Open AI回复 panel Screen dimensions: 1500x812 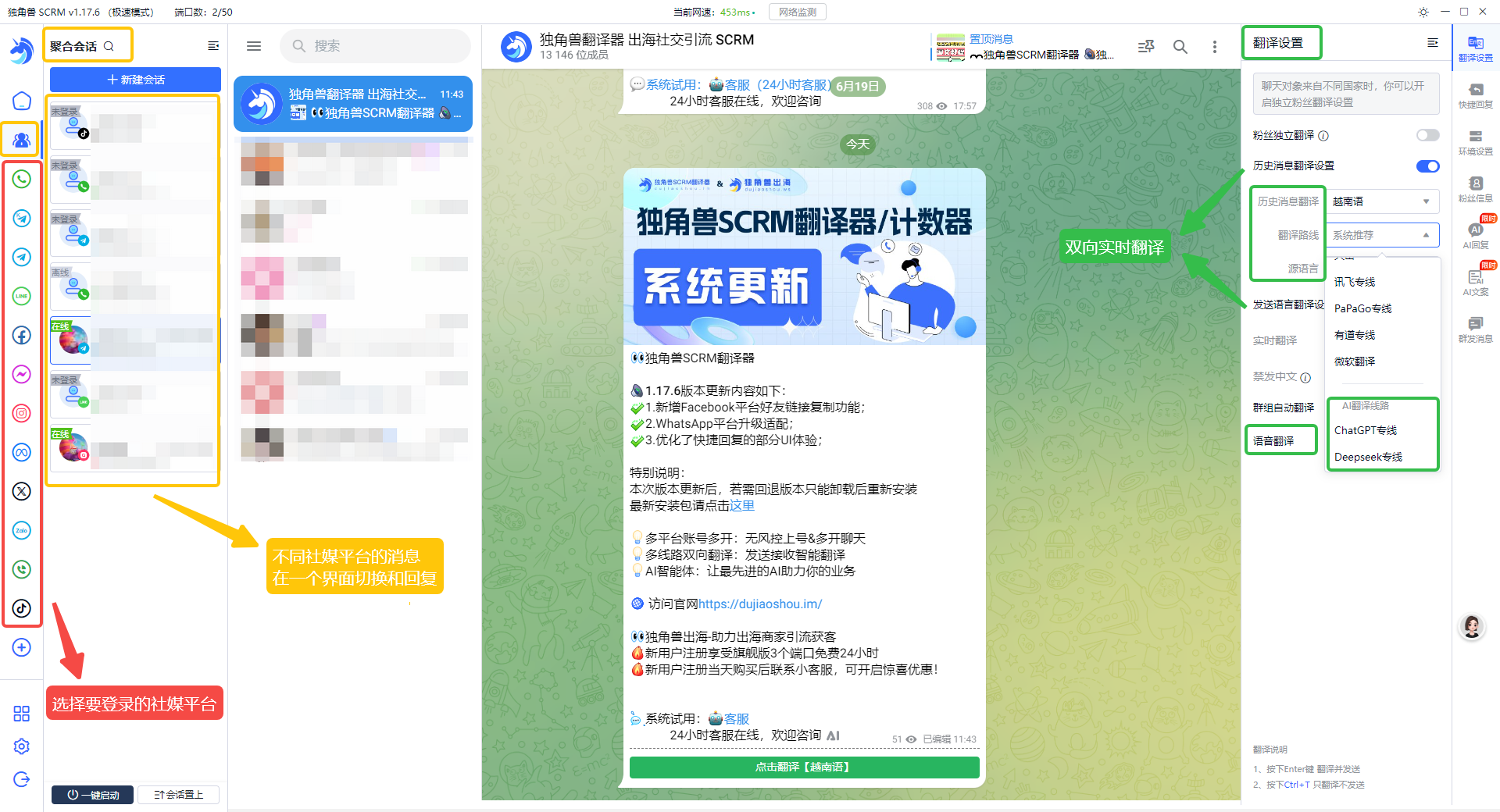coord(1475,236)
